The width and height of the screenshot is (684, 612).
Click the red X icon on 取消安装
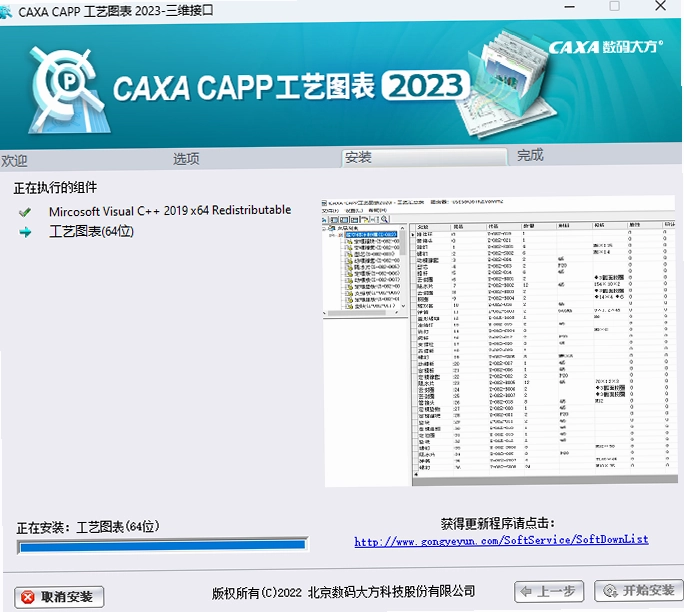pos(27,597)
